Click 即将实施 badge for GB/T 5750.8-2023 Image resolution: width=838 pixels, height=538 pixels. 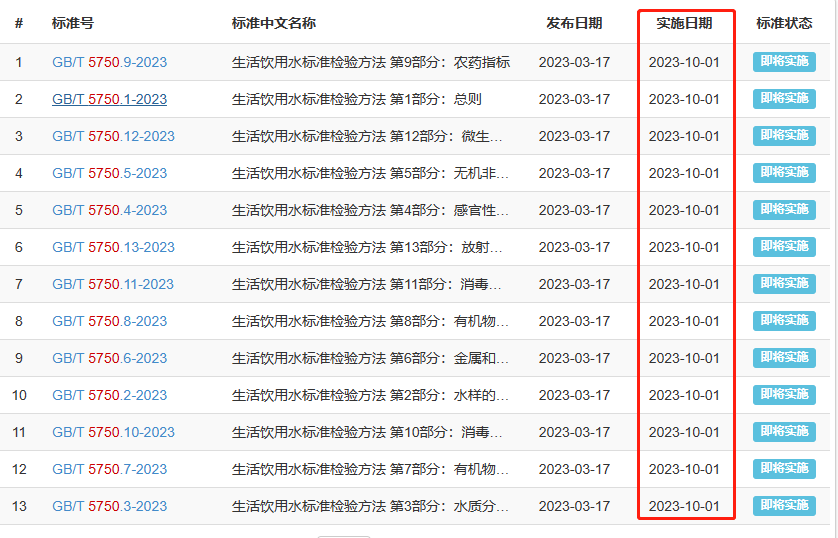784,321
